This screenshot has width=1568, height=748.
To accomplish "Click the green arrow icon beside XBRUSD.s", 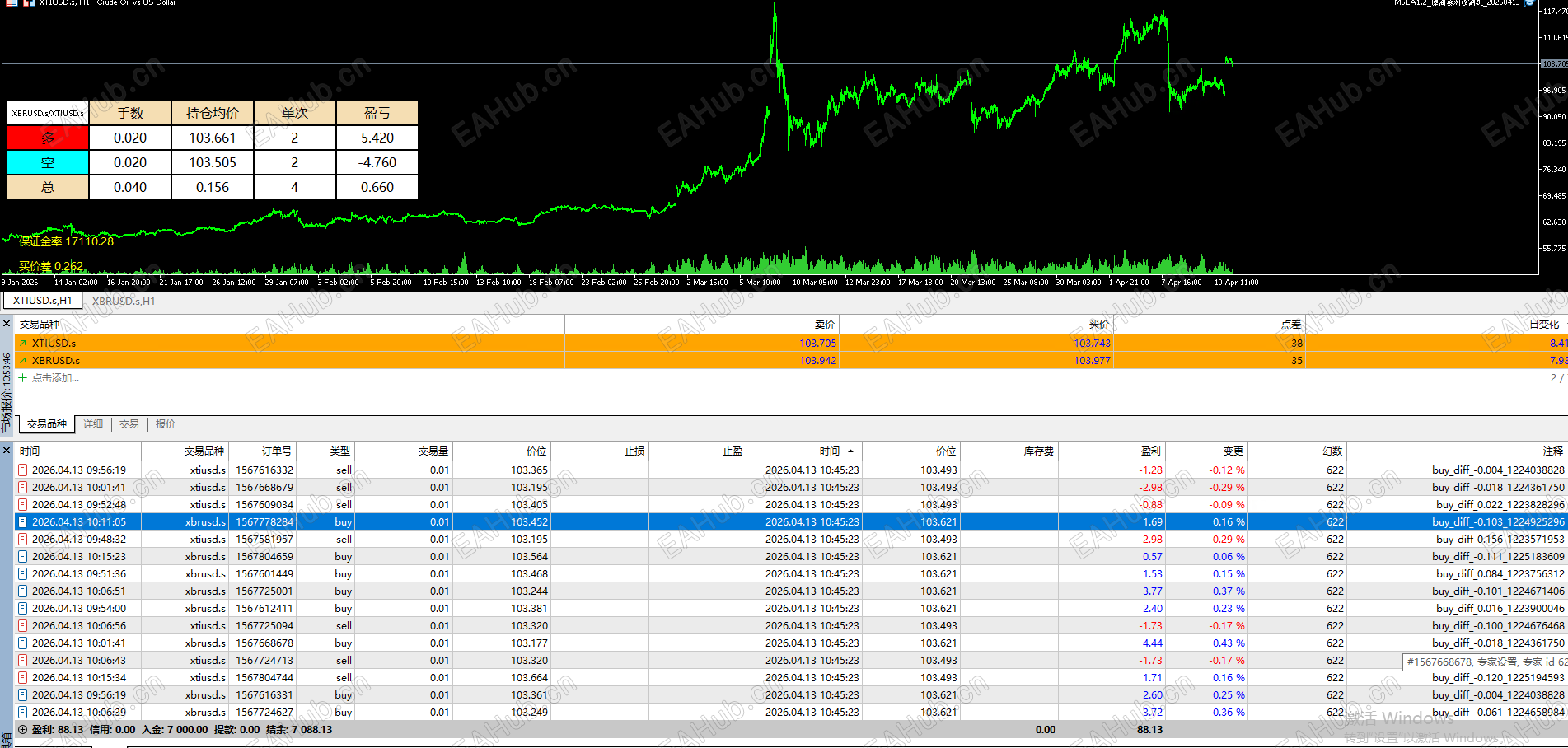I will click(23, 360).
